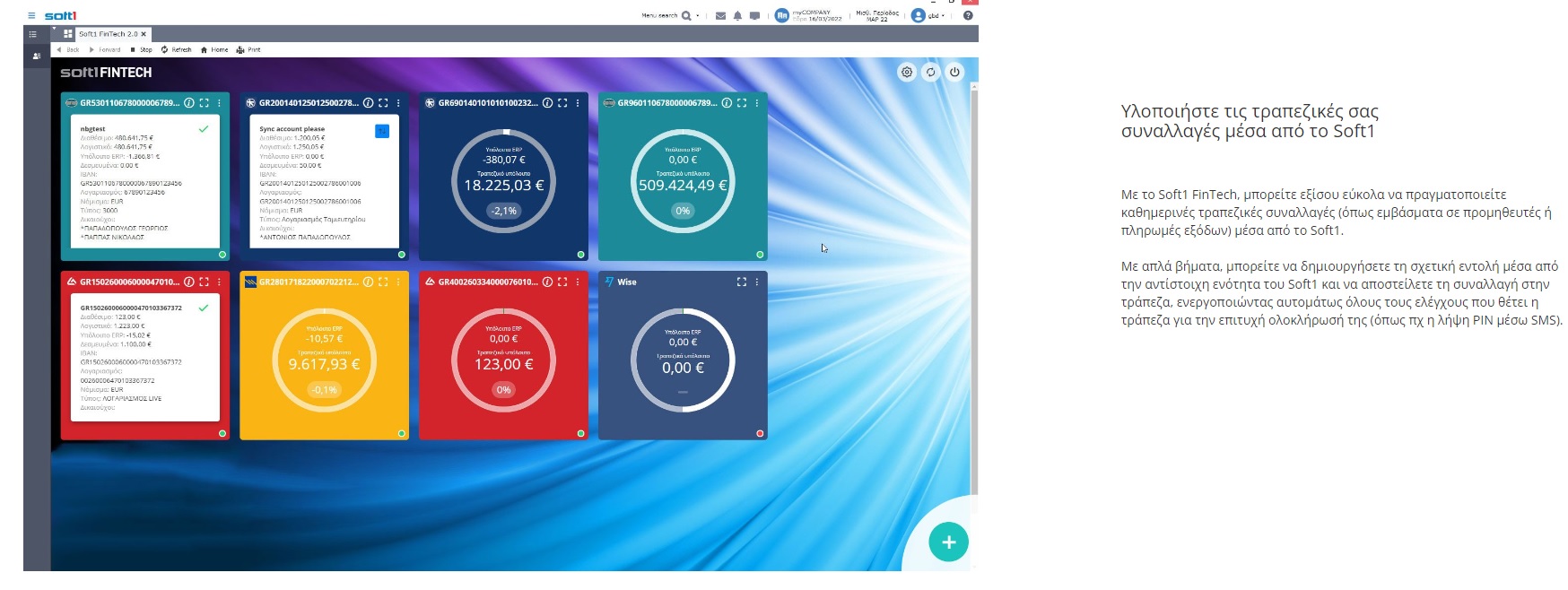Click the 9.617,93 € bank balance
This screenshot has height=590, width=1568.
(324, 364)
